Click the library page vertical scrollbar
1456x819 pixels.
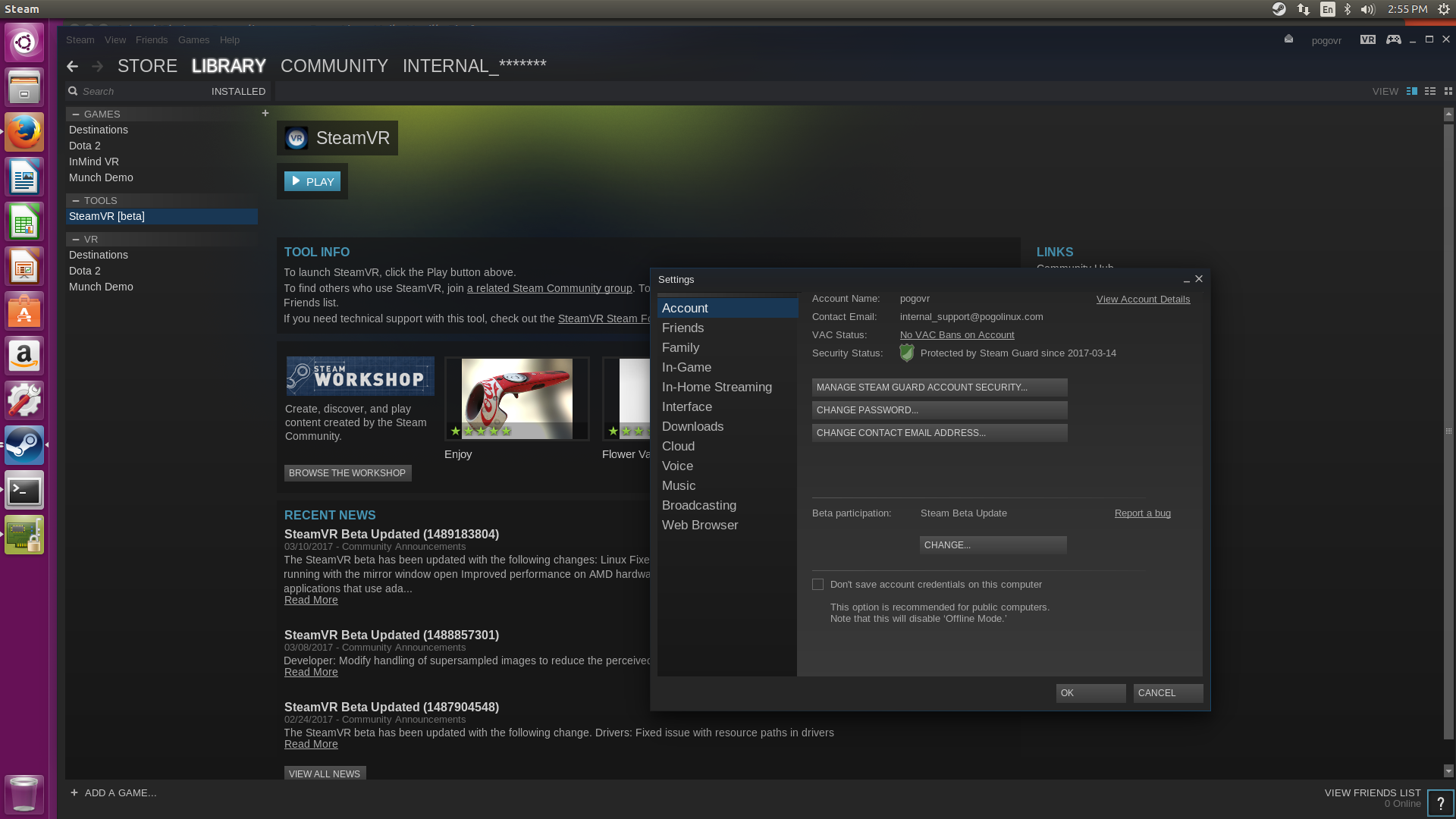point(1448,431)
